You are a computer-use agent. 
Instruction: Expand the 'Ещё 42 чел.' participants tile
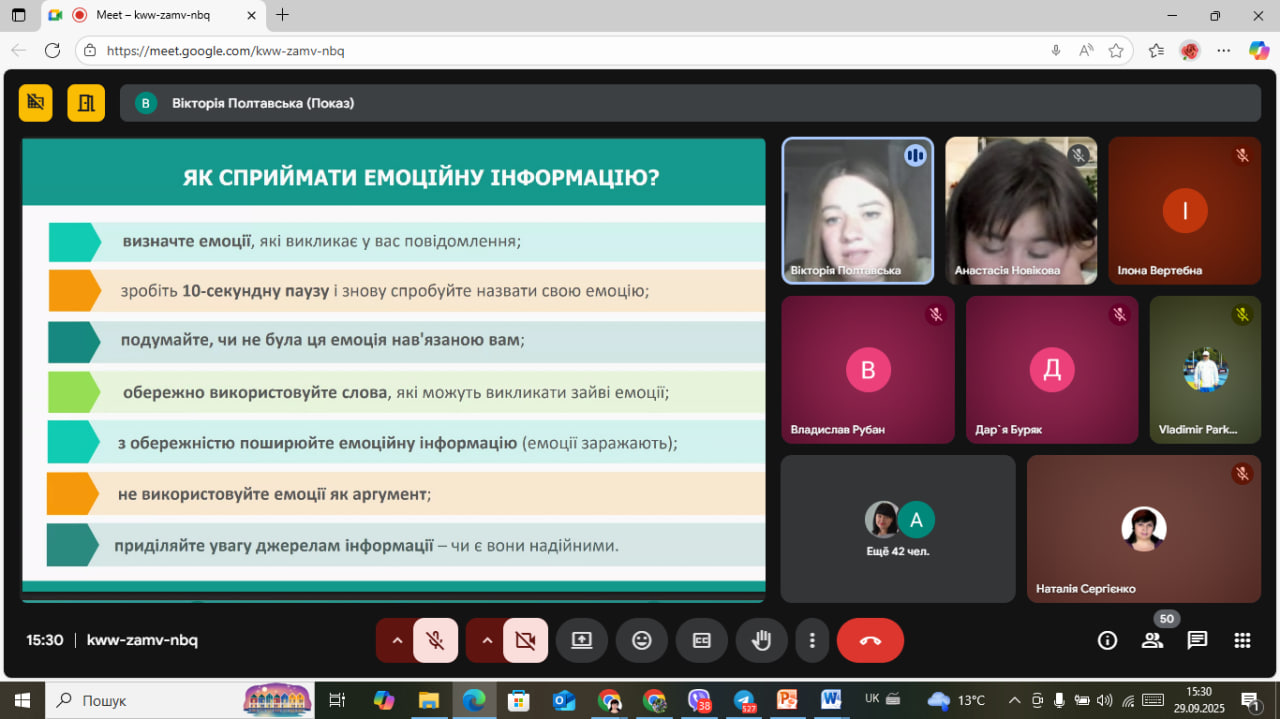coord(897,529)
